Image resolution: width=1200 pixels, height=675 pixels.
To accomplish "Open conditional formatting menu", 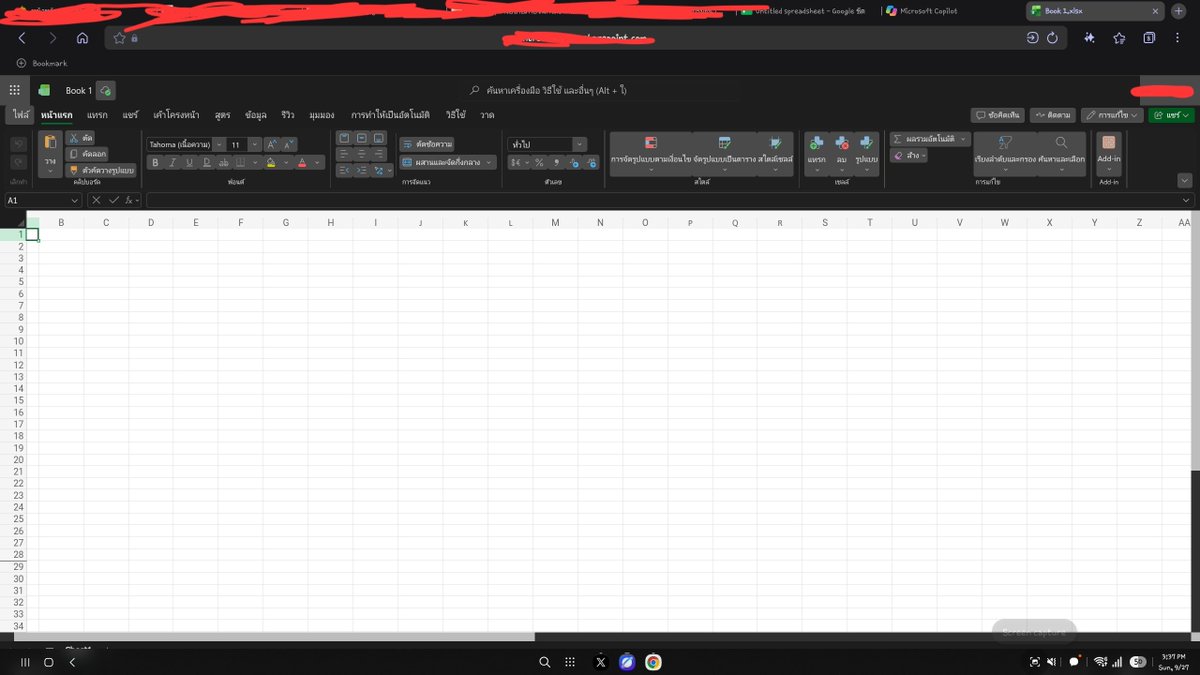I will point(651,153).
